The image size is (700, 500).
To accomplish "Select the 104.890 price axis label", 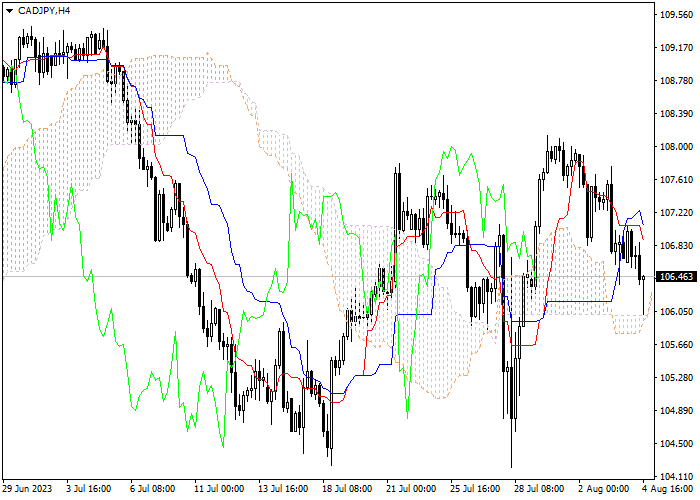I will pyautogui.click(x=676, y=411).
